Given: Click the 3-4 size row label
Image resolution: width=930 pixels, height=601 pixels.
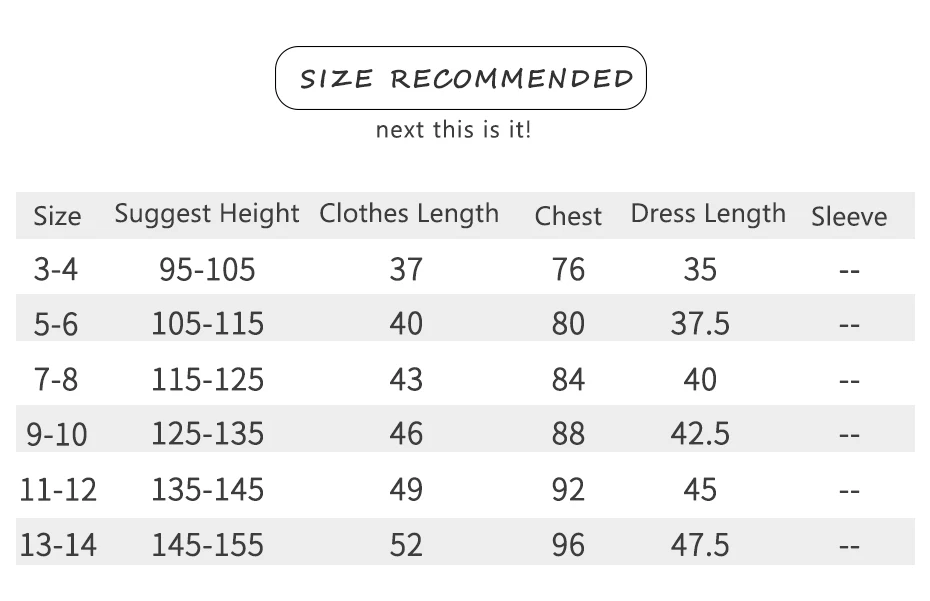Looking at the screenshot, I should point(56,269).
